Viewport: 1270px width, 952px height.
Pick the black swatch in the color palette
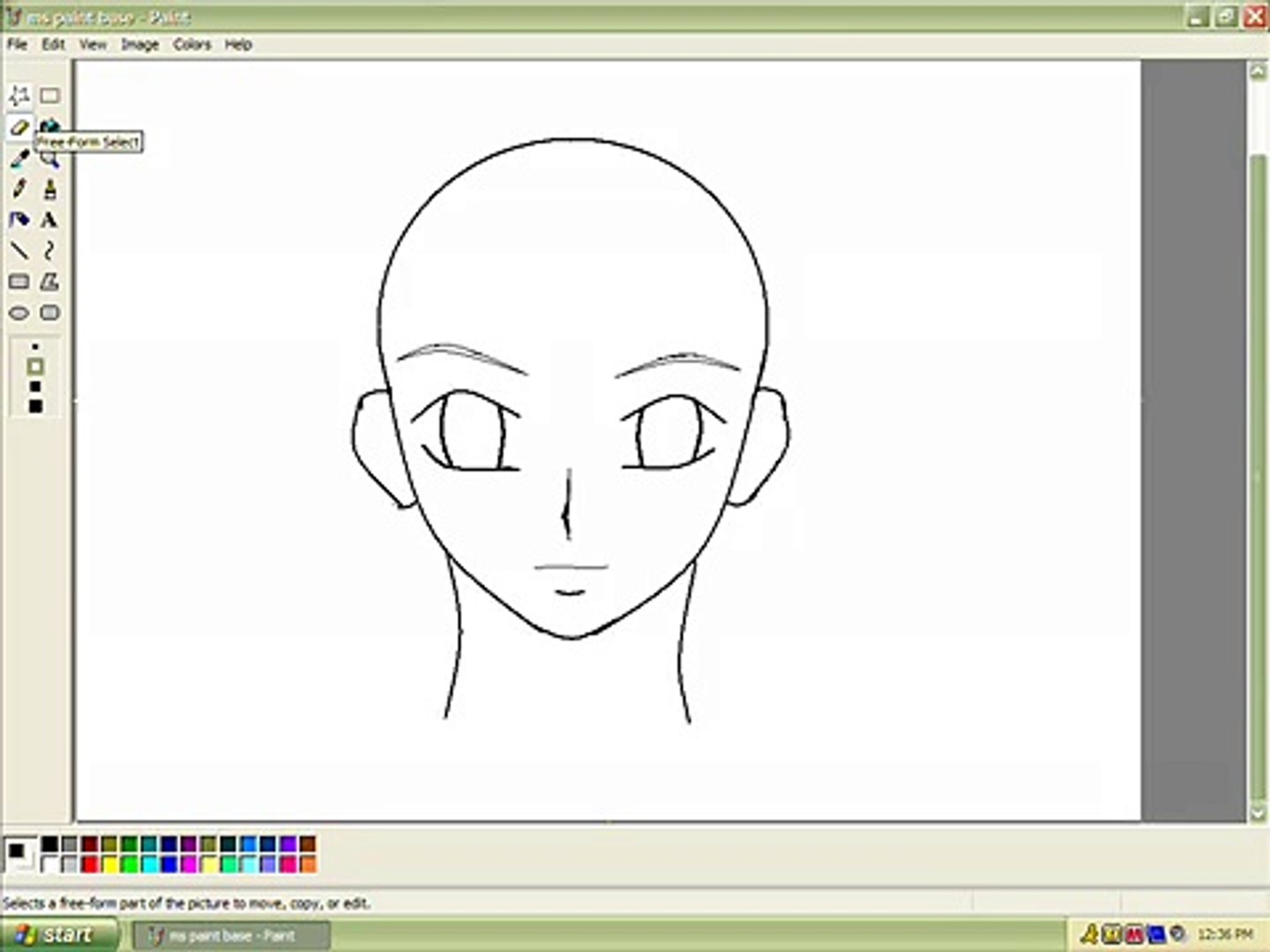pos(49,844)
